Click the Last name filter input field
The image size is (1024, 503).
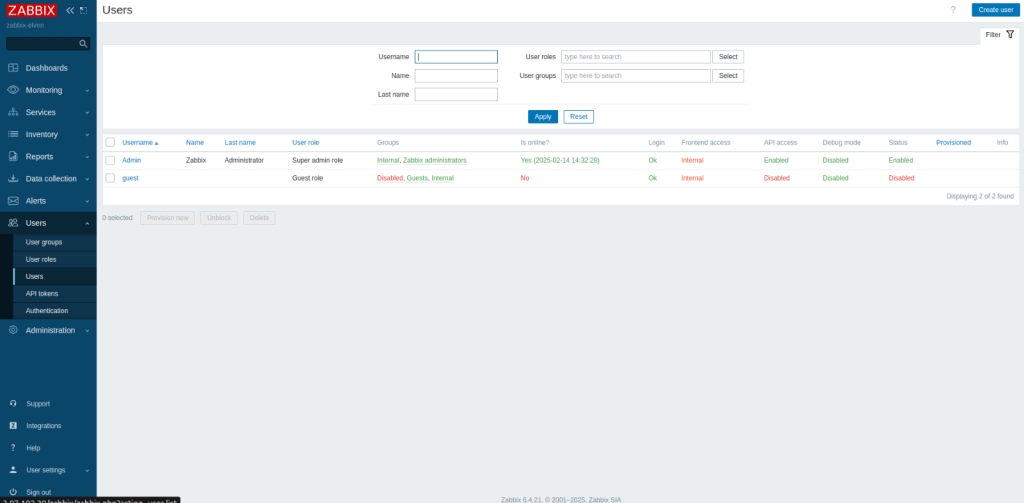(456, 95)
